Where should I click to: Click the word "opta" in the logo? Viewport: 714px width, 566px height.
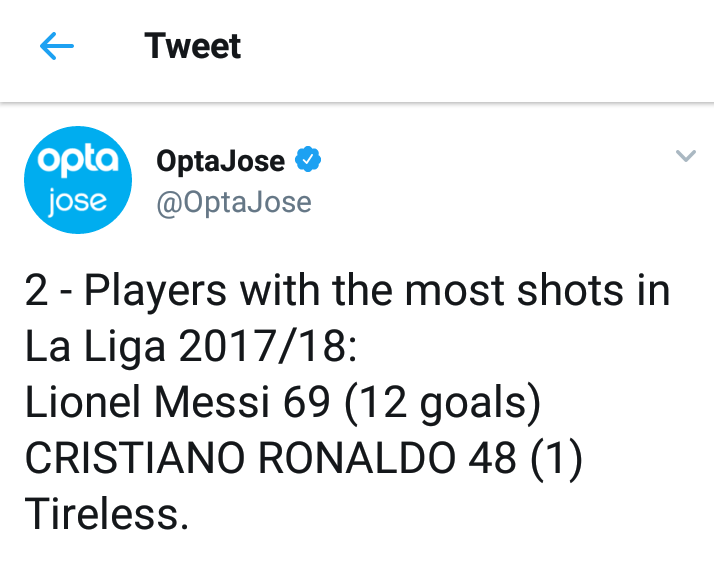point(77,160)
